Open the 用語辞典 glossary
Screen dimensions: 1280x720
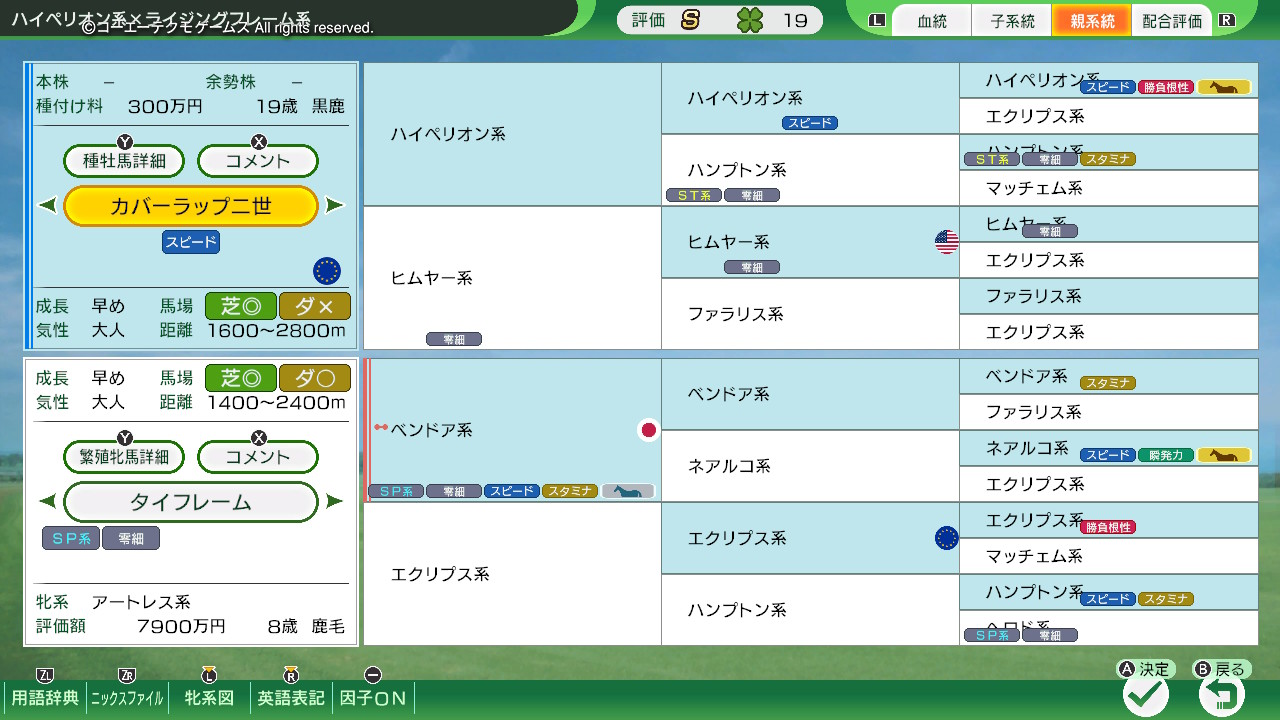click(45, 698)
